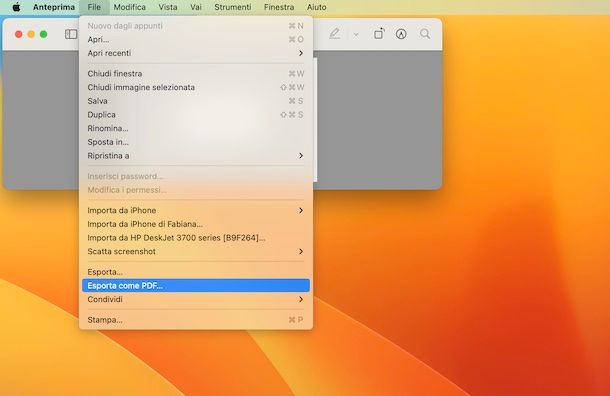Open the Vista menu
Viewport: 610px width, 396px height.
pyautogui.click(x=168, y=7)
